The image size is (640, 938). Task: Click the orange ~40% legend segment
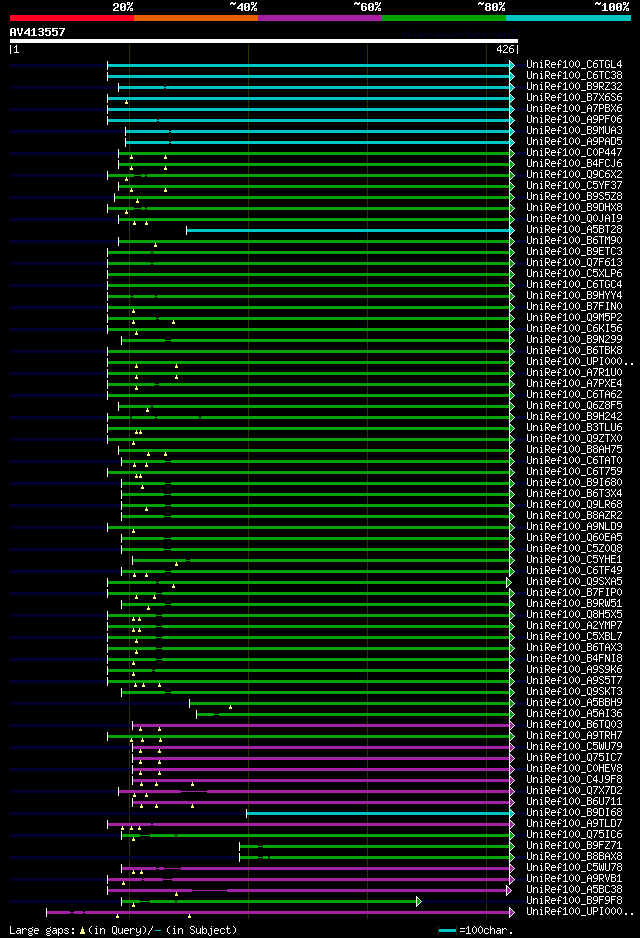pyautogui.click(x=196, y=18)
